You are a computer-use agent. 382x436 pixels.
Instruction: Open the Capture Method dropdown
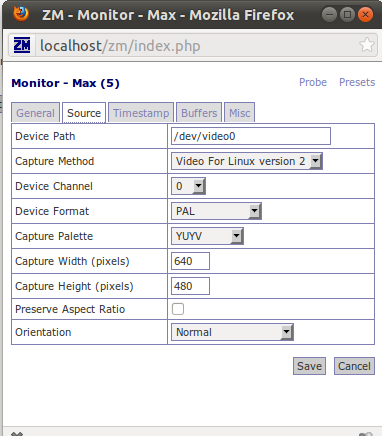pyautogui.click(x=247, y=161)
